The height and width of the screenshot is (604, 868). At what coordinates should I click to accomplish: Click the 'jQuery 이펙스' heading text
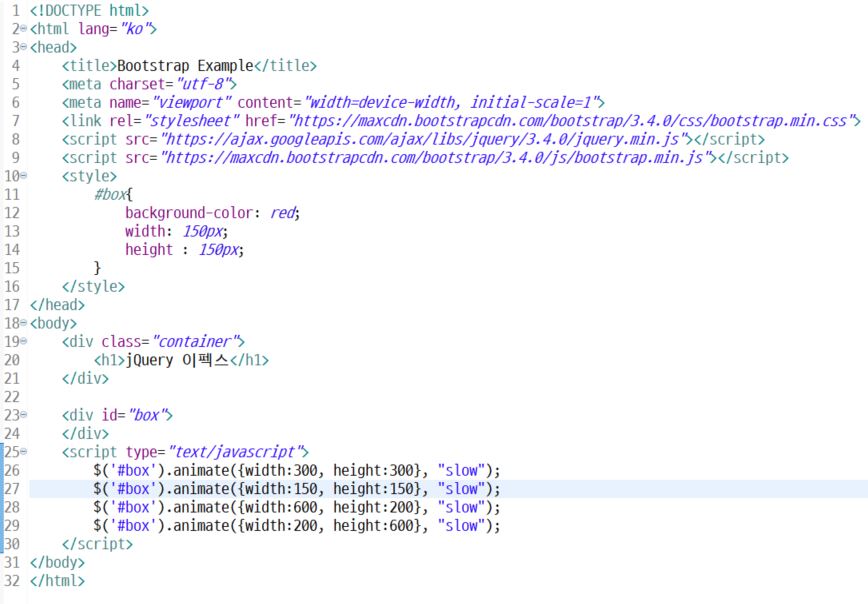coord(177,360)
